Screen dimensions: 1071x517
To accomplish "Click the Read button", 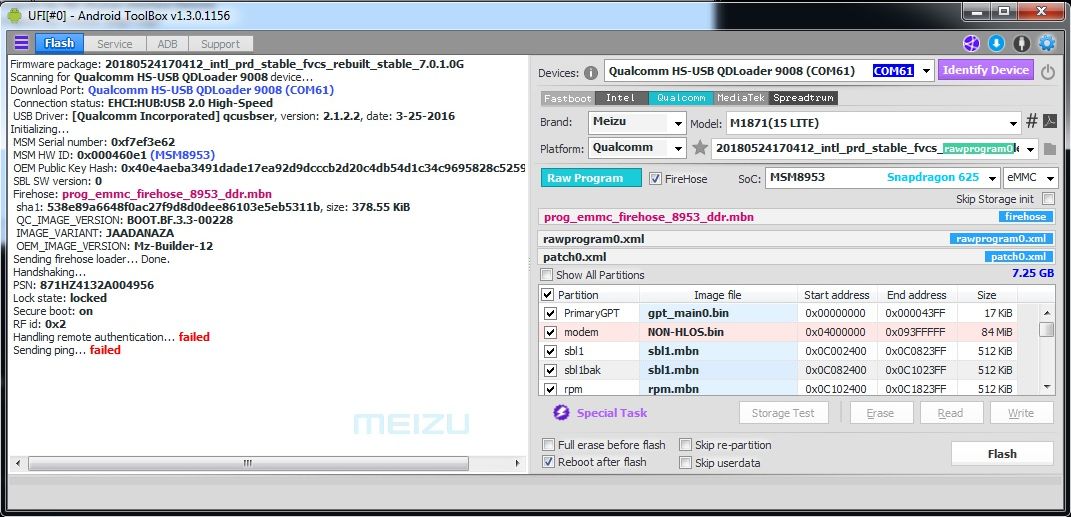I will (x=950, y=413).
